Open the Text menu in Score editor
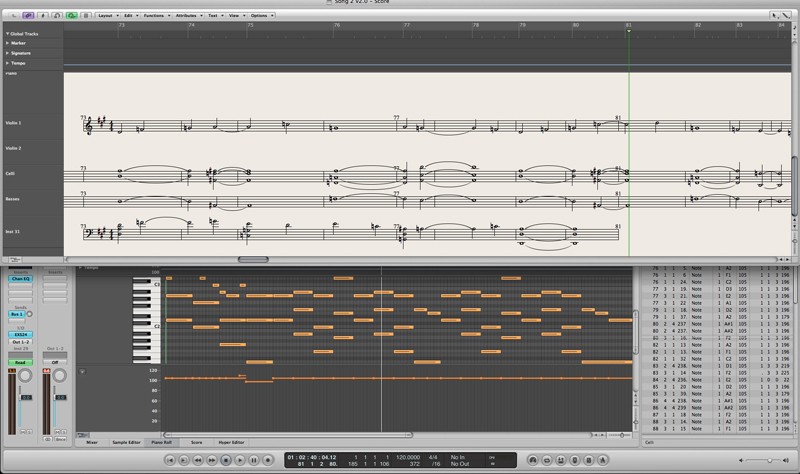800x474 pixels. pyautogui.click(x=215, y=15)
